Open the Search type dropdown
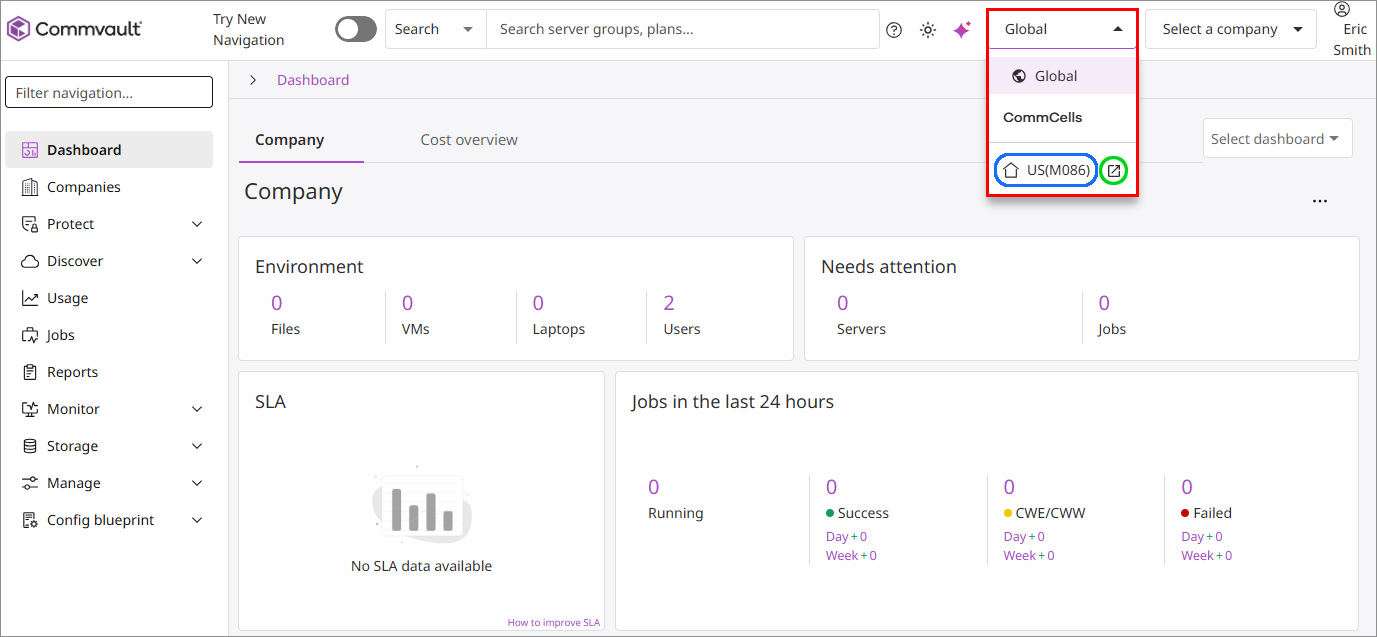 pos(435,29)
